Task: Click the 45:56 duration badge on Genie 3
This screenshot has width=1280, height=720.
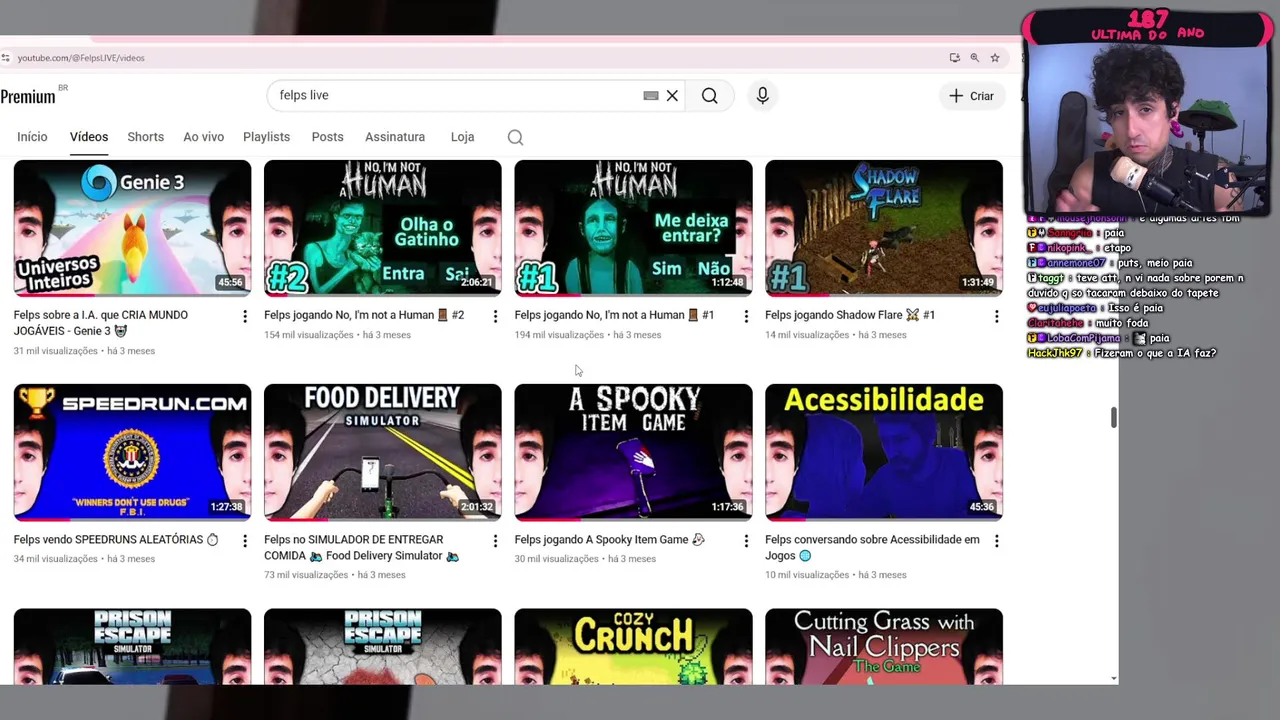Action: [231, 283]
